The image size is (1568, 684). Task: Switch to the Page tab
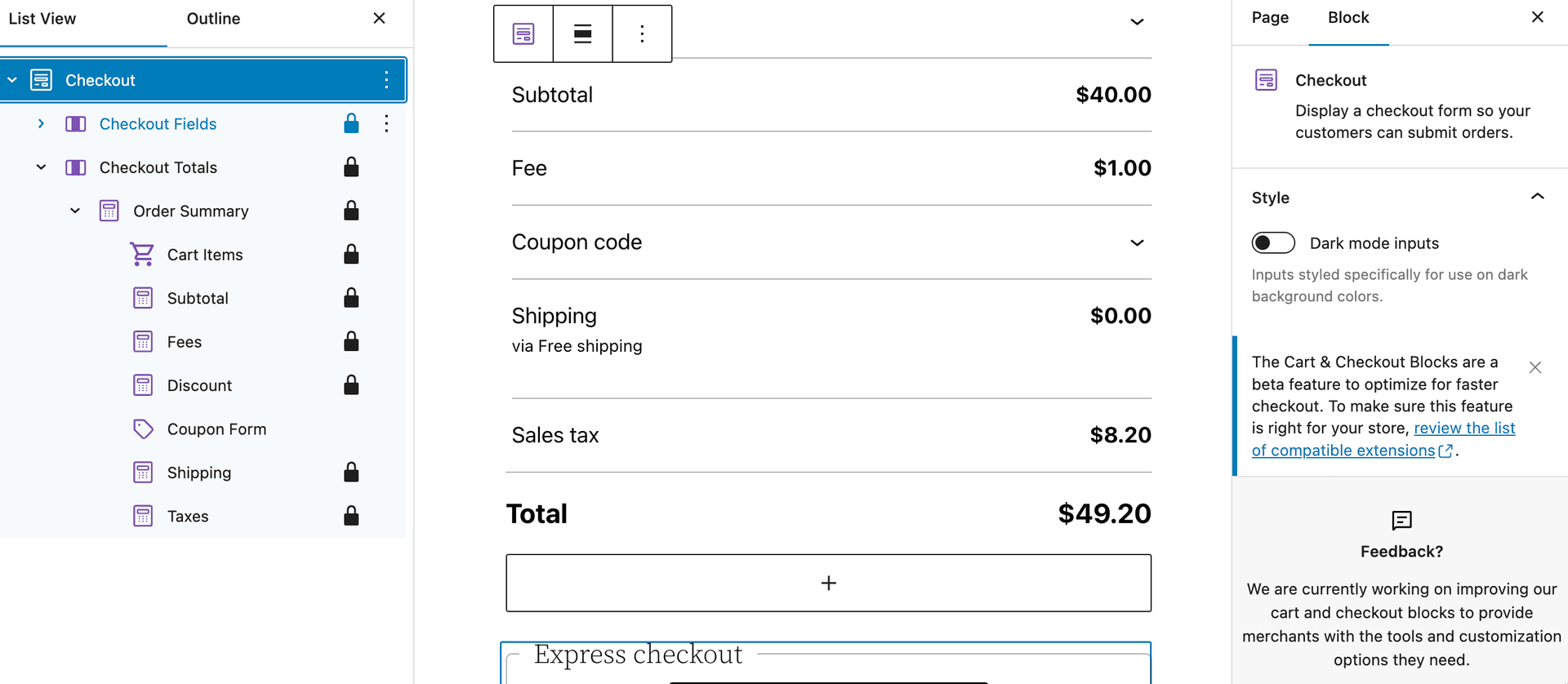click(x=1269, y=16)
